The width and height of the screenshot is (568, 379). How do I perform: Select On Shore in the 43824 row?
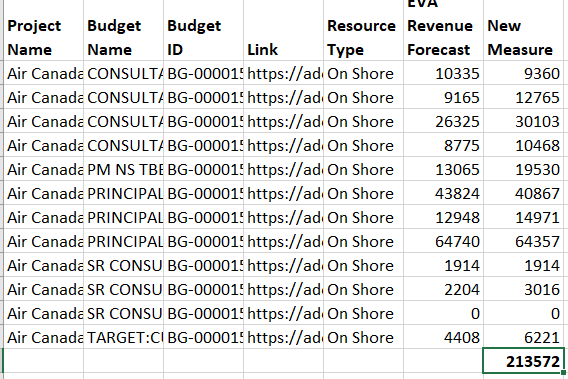point(364,193)
